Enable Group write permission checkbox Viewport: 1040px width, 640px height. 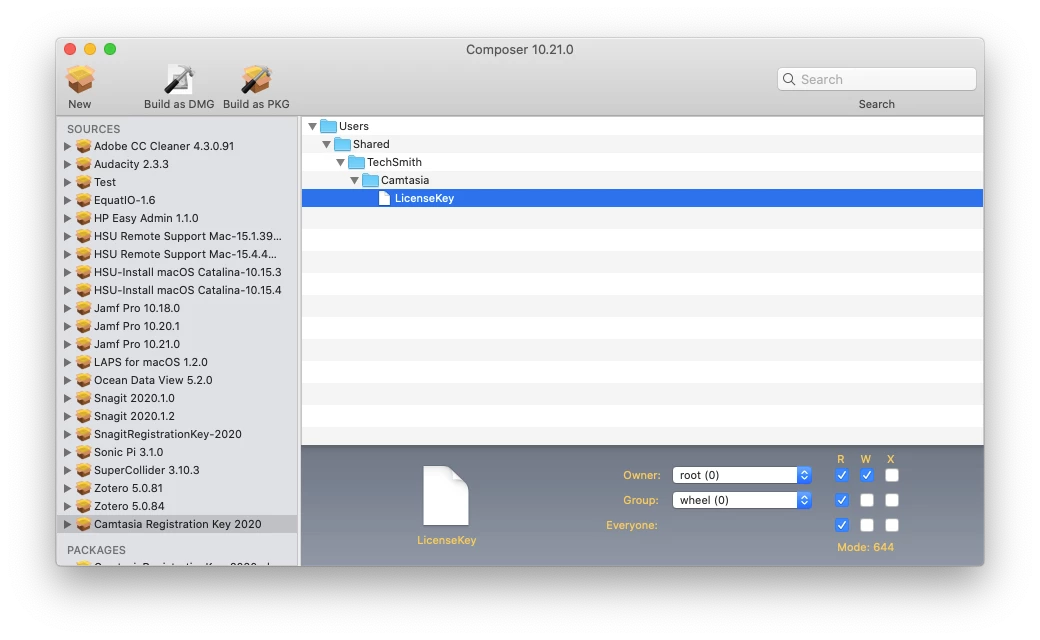tap(866, 500)
